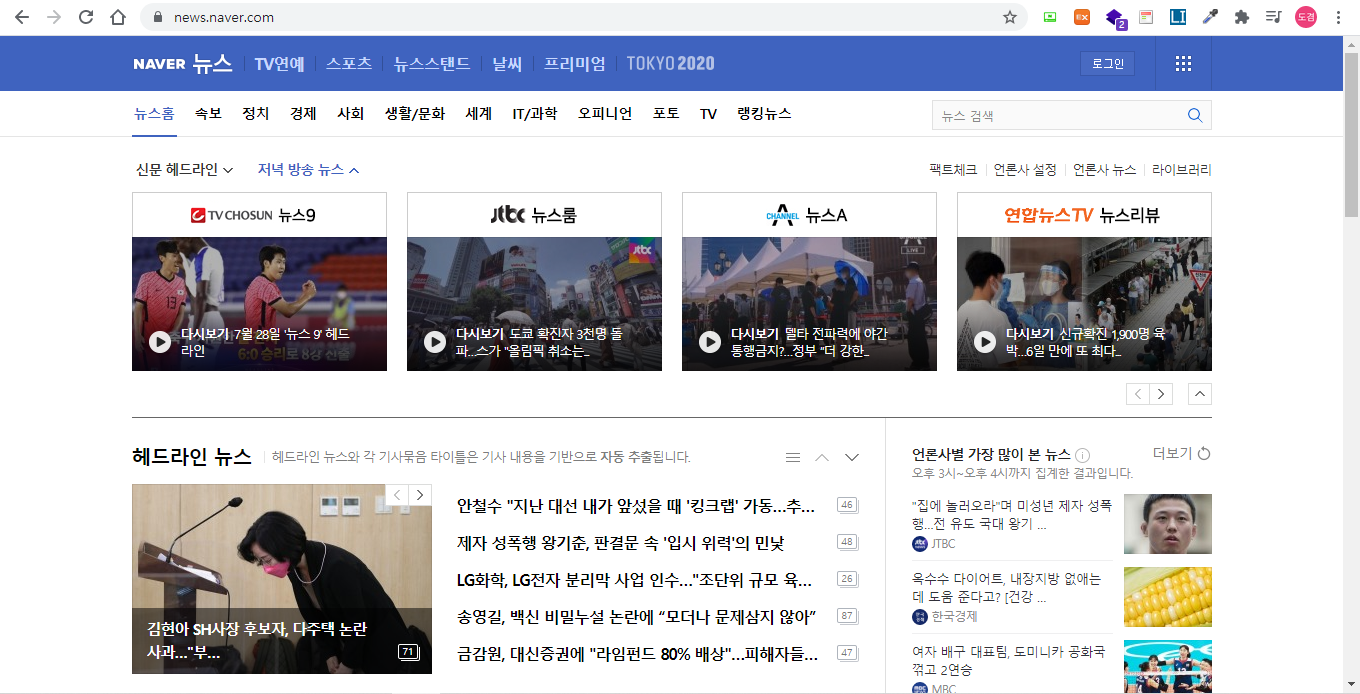Open 랭킹뉴스 tab
Viewport: 1360px width, 694px height.
764,114
